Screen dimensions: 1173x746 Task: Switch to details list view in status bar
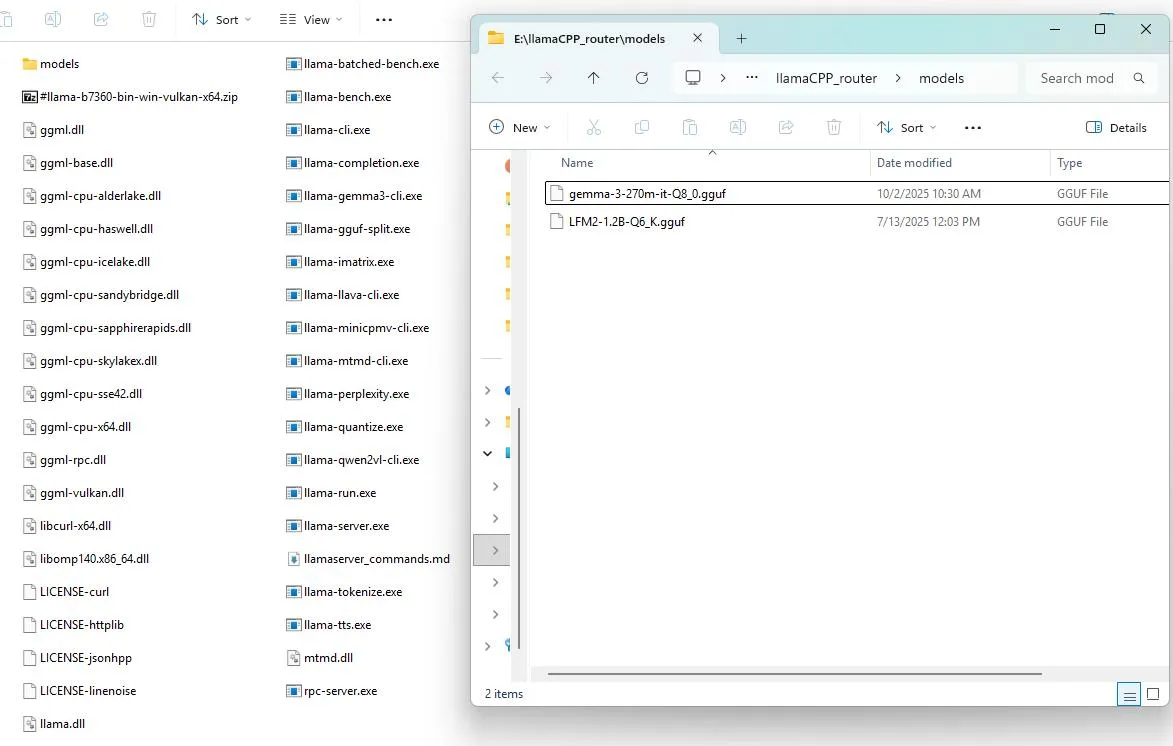click(1129, 694)
